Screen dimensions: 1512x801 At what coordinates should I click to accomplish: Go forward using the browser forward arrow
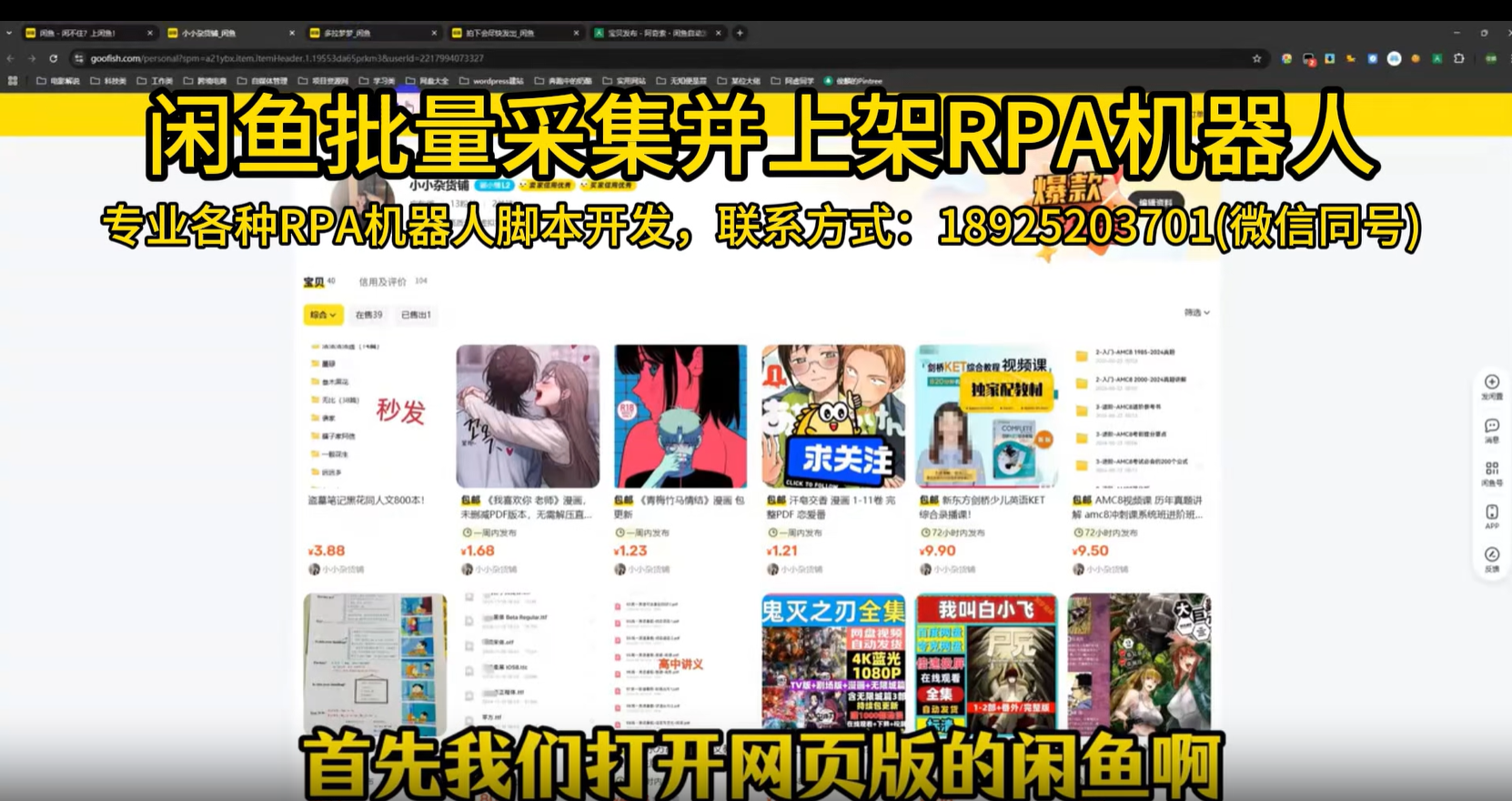point(32,58)
